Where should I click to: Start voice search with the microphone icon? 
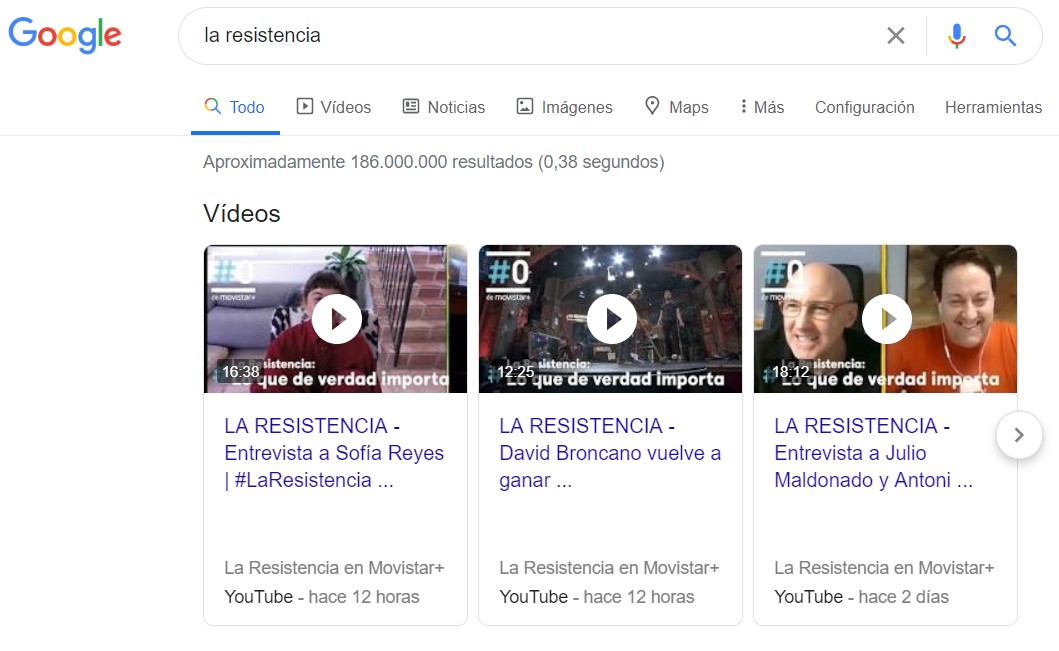tap(957, 36)
